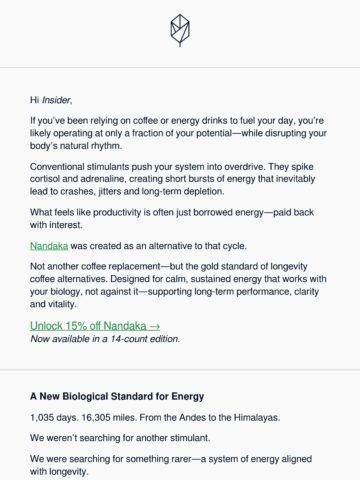Open the green Nandaka hyperlink
Image resolution: width=360 pixels, height=480 pixels.
click(x=49, y=246)
